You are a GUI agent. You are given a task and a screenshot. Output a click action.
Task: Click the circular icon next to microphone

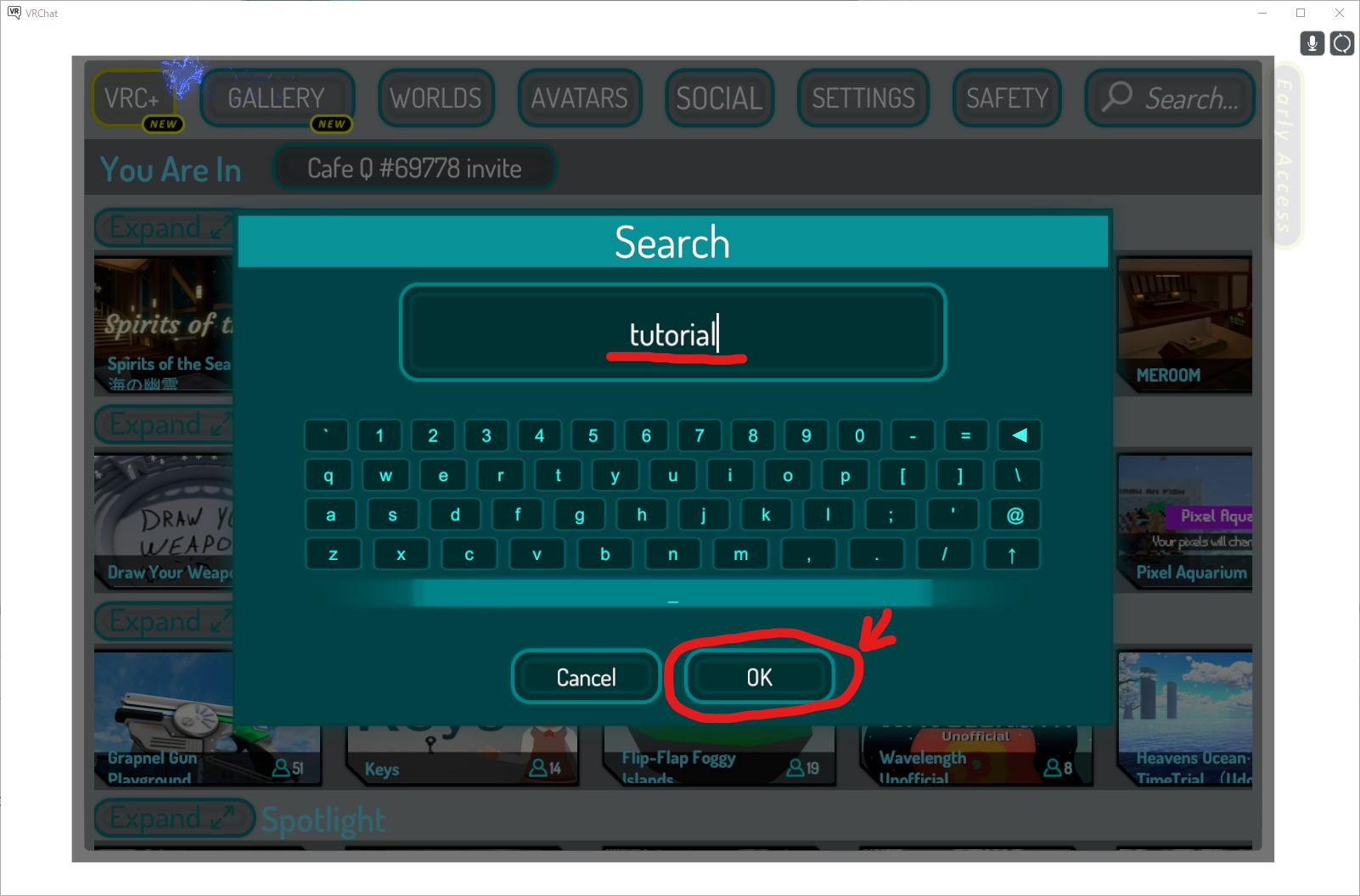1342,43
